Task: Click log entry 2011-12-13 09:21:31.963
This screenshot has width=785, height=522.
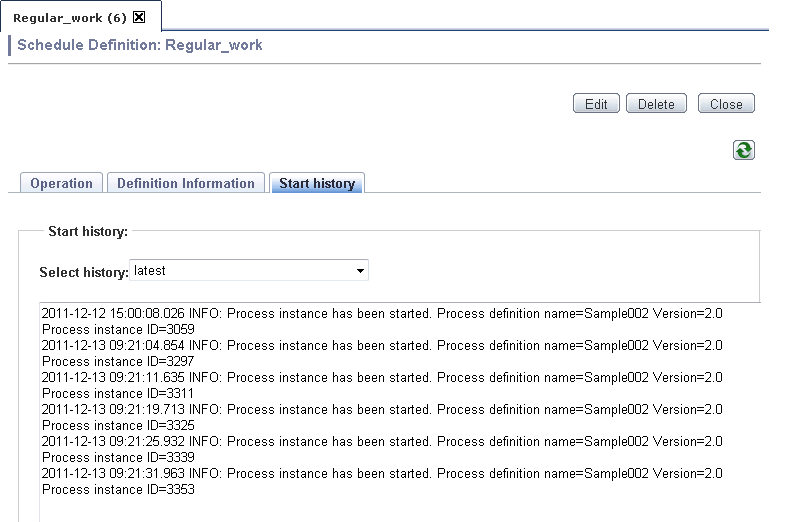Action: coord(382,474)
